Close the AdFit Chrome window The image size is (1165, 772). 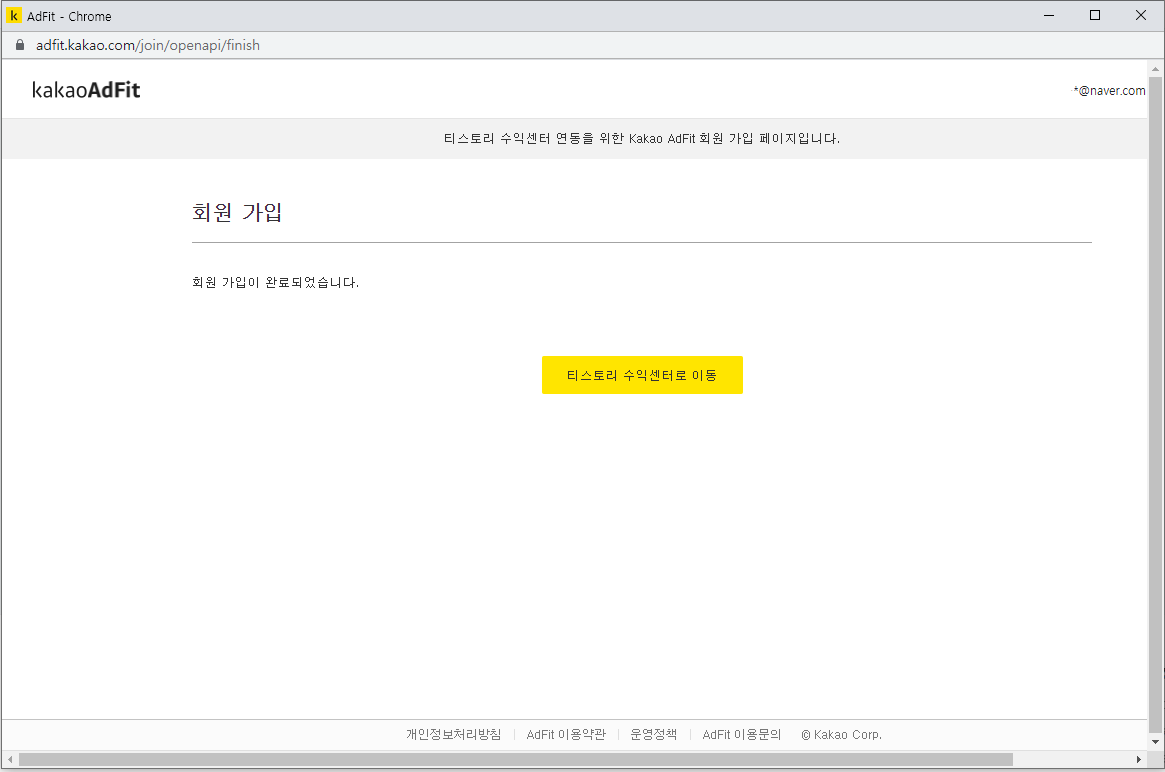pos(1141,16)
